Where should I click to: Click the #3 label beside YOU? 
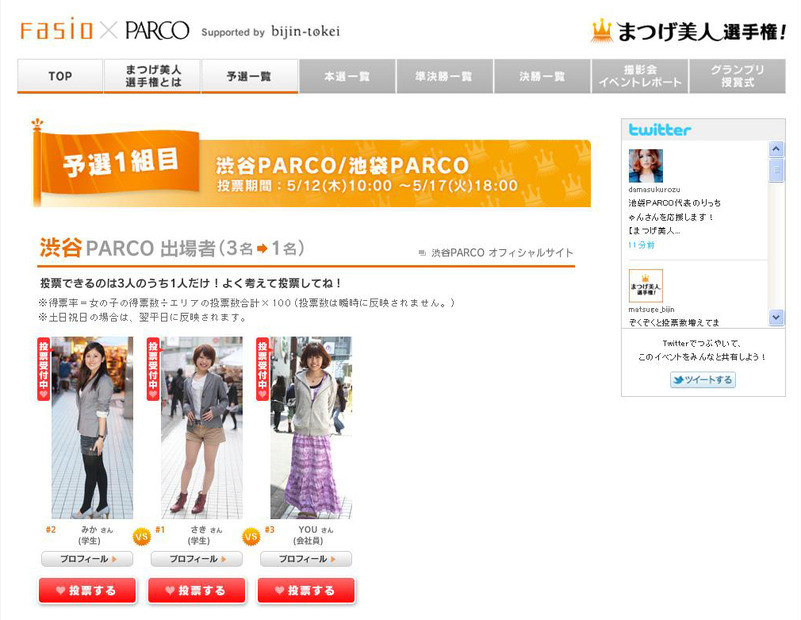[270, 530]
